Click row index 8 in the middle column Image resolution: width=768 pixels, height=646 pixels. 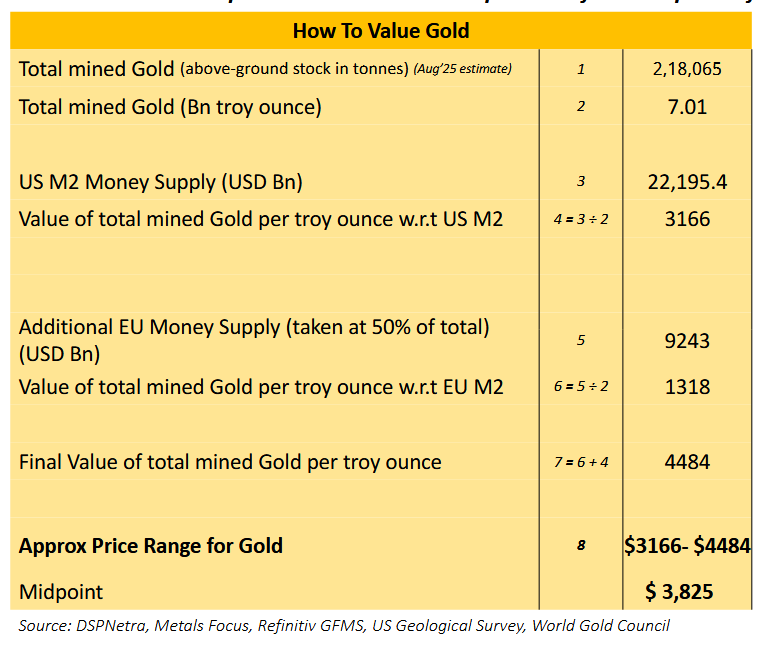click(x=581, y=545)
